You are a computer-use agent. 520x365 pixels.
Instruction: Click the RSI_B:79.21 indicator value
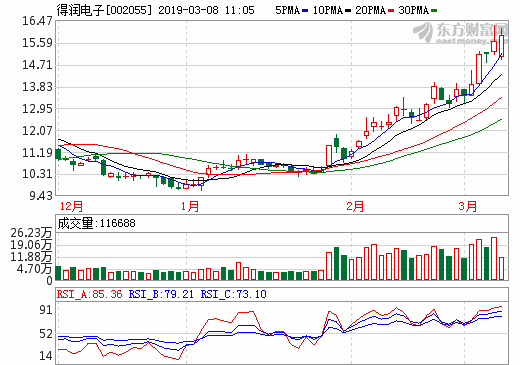tap(161, 294)
